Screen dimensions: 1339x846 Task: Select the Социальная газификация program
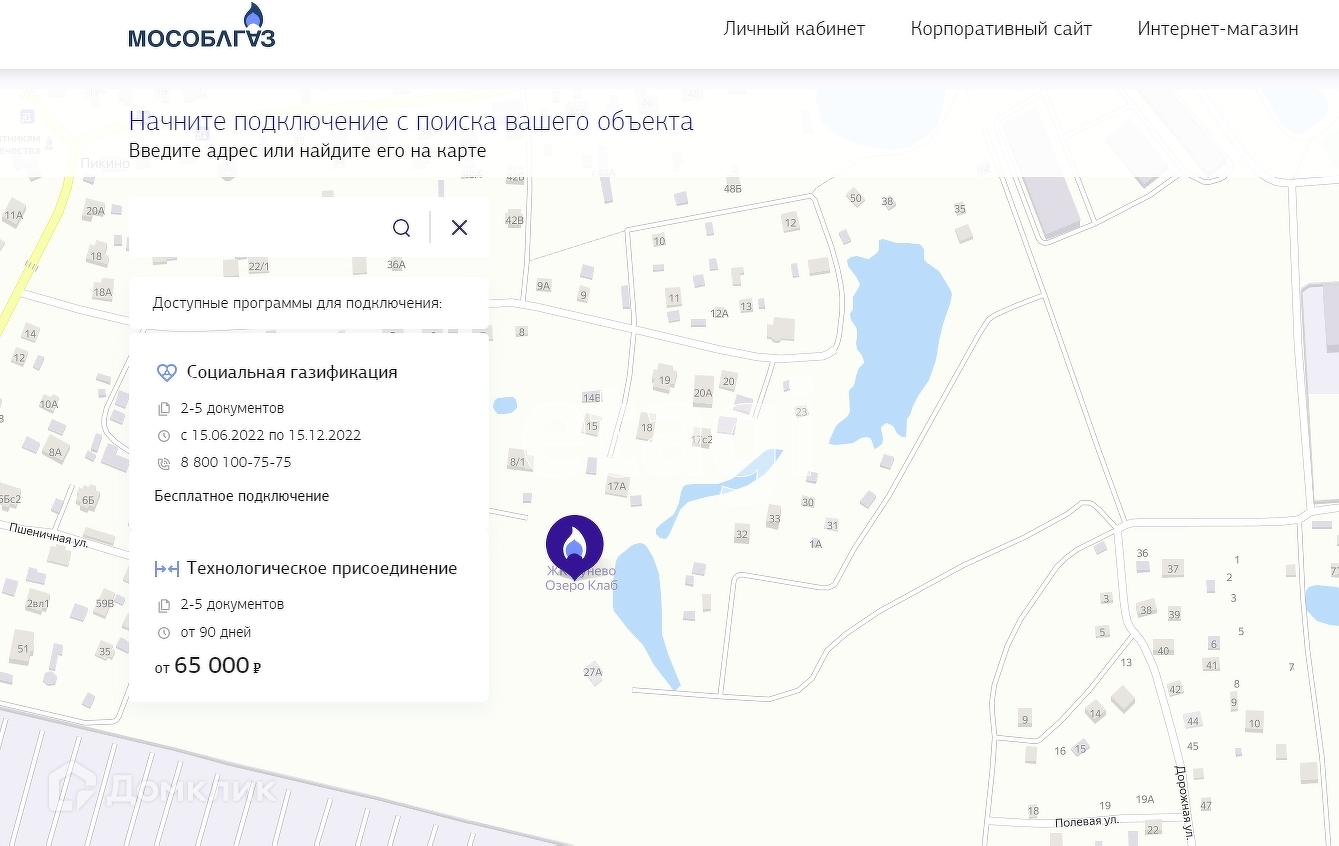click(x=292, y=373)
